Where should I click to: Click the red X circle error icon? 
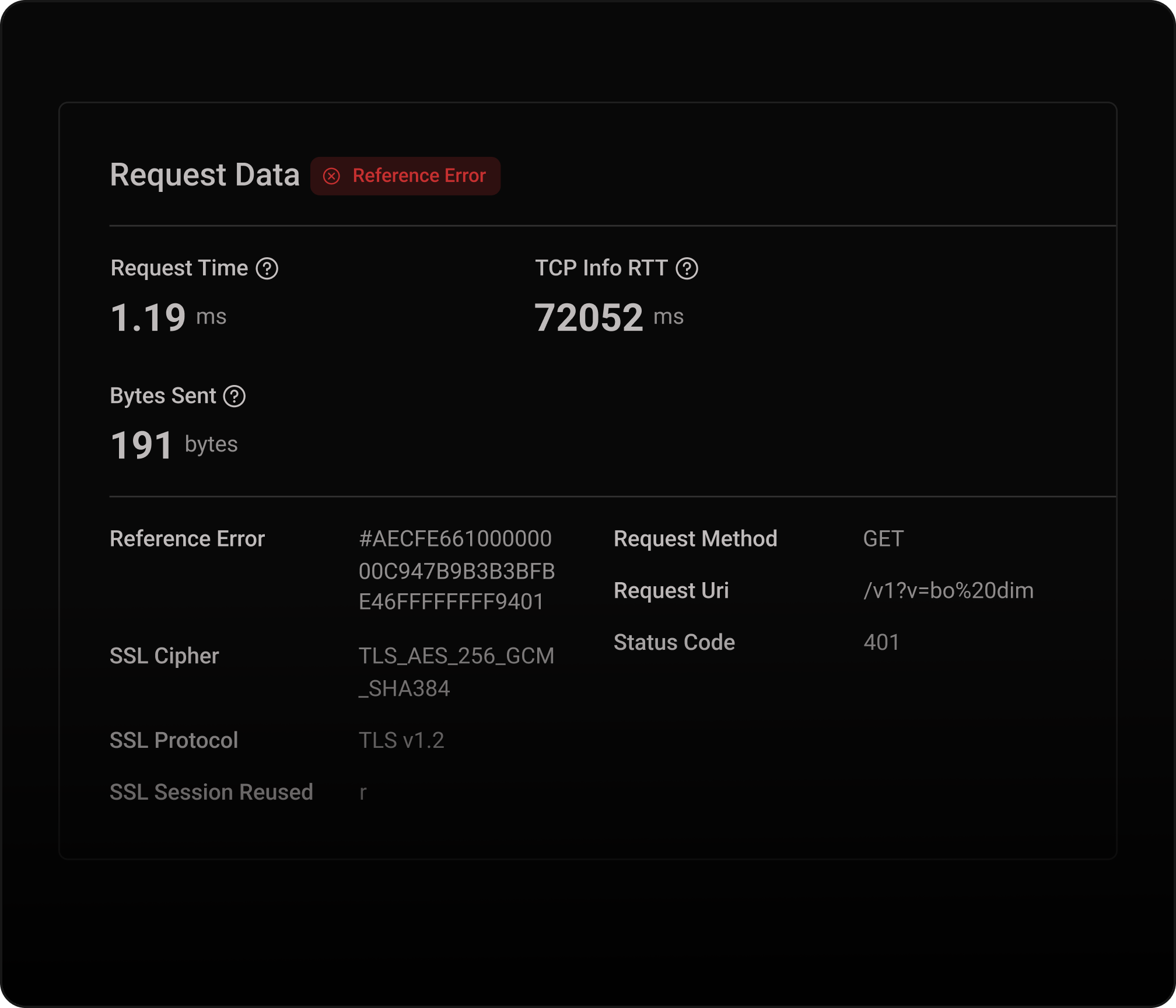pos(331,176)
